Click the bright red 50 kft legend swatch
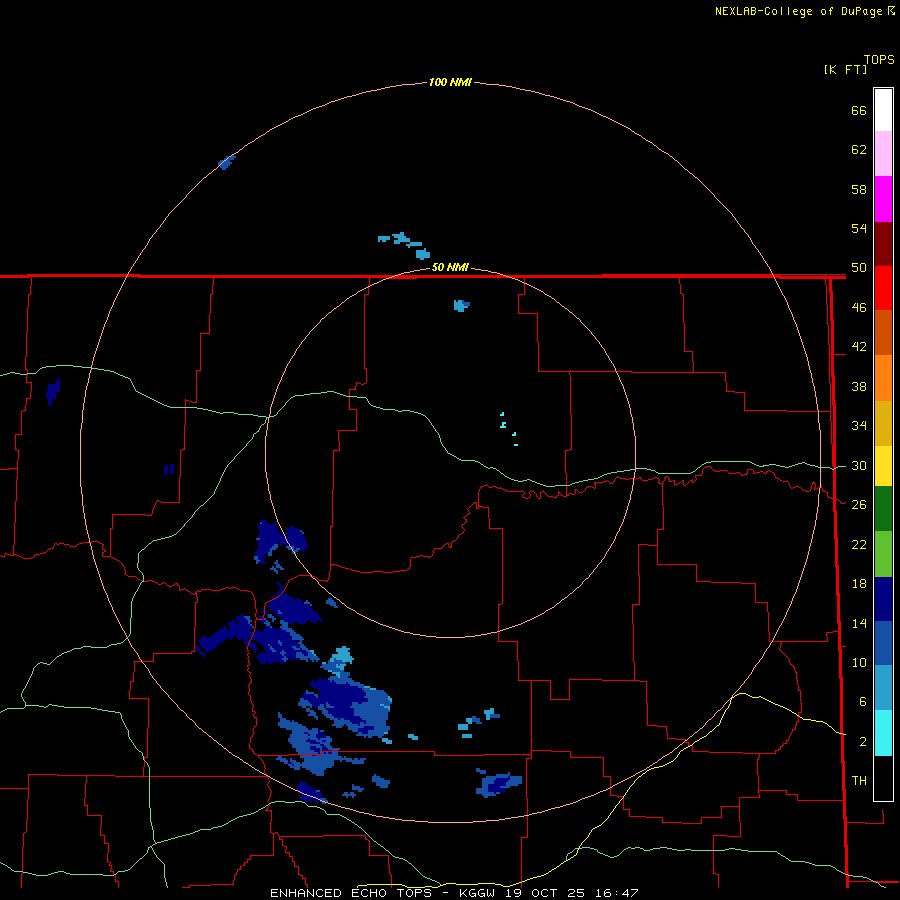The height and width of the screenshot is (900, 900). tap(883, 288)
